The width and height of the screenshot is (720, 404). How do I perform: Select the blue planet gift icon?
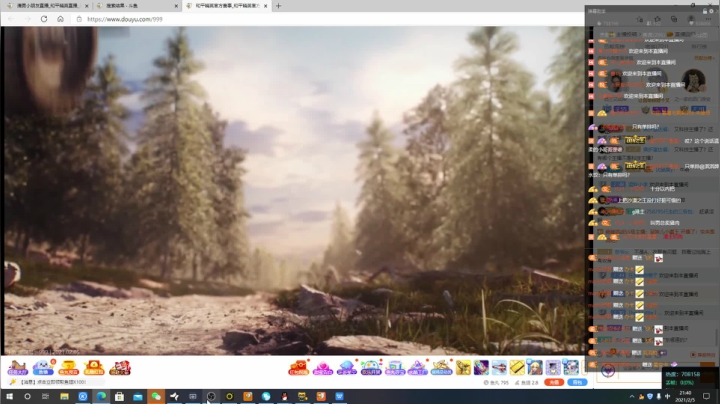(347, 368)
